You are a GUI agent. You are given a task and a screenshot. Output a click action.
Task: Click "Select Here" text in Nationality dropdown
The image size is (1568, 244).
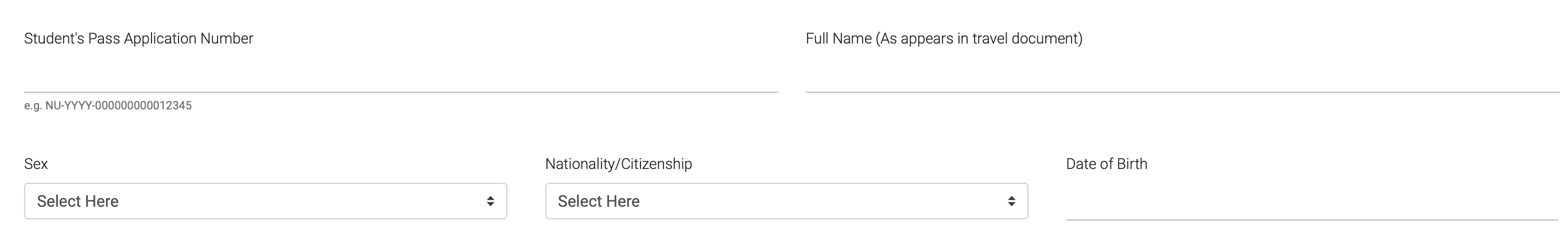click(x=599, y=202)
